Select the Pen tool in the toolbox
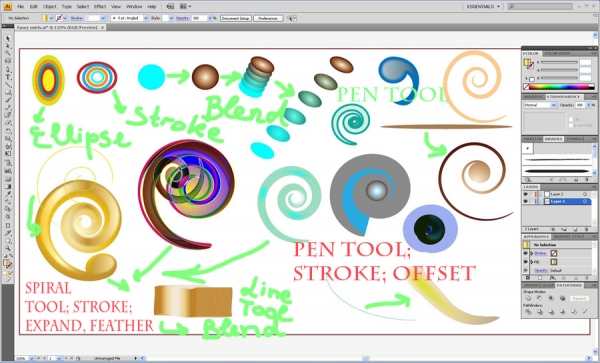Screen dimensions: 600x363 click(x=8, y=69)
